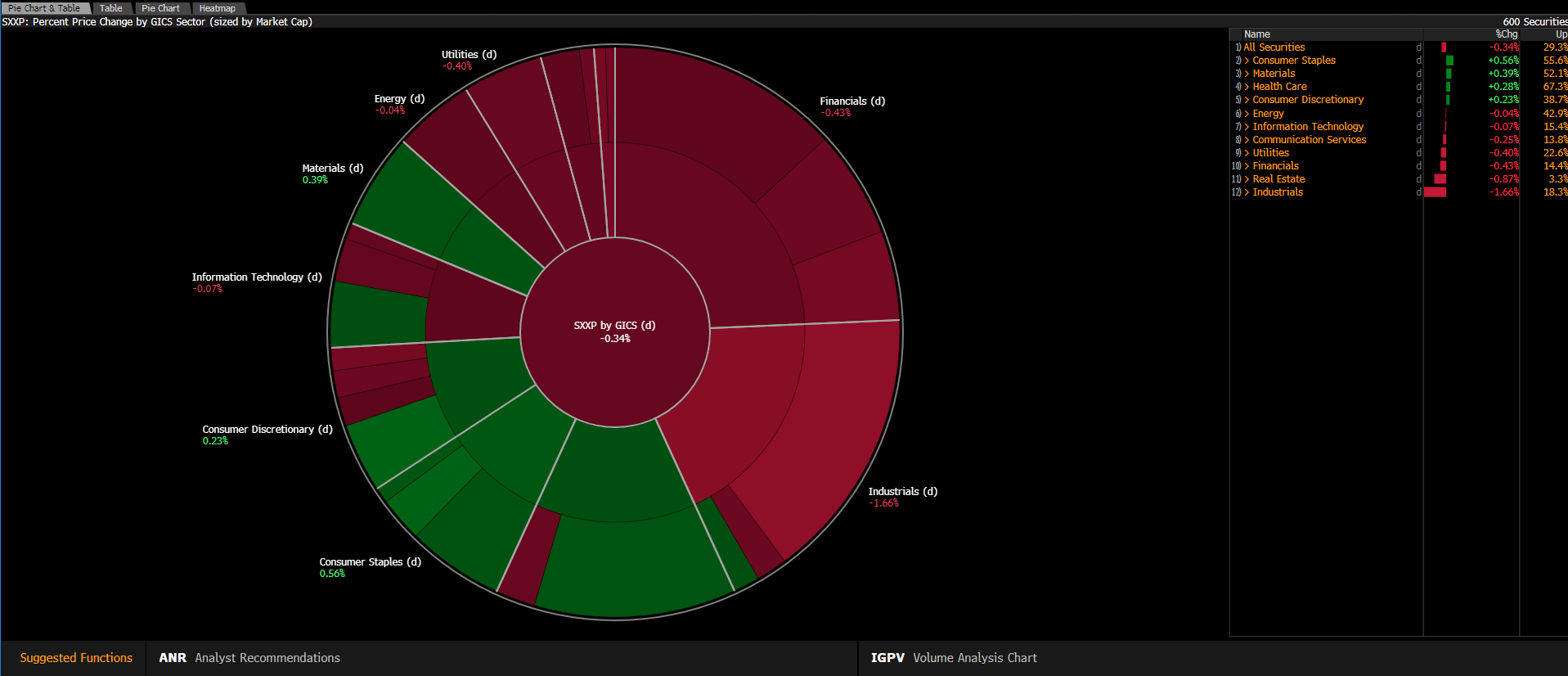Click the +0.56% value in the table

[1503, 61]
